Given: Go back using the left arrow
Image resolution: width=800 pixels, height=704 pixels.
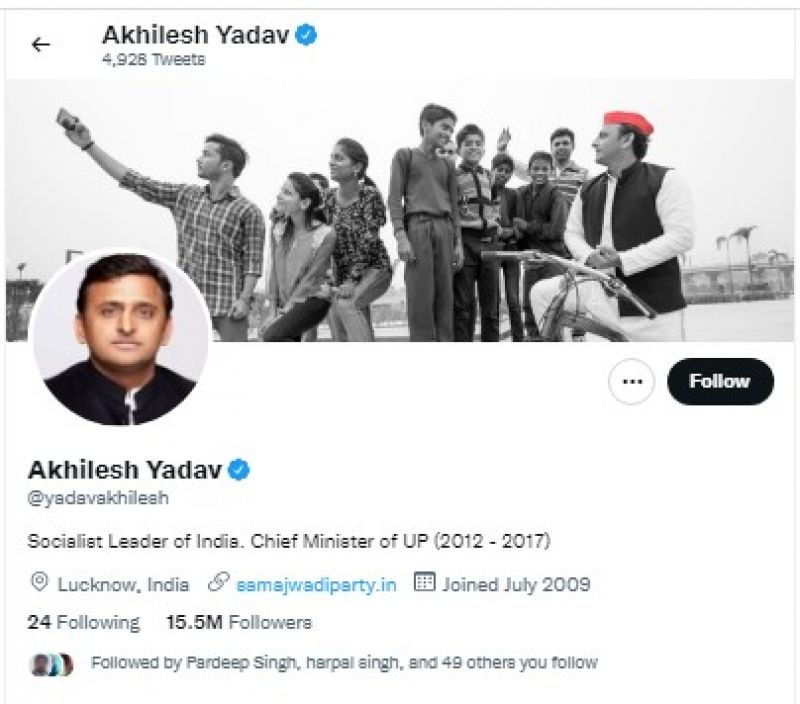Looking at the screenshot, I should pos(41,45).
